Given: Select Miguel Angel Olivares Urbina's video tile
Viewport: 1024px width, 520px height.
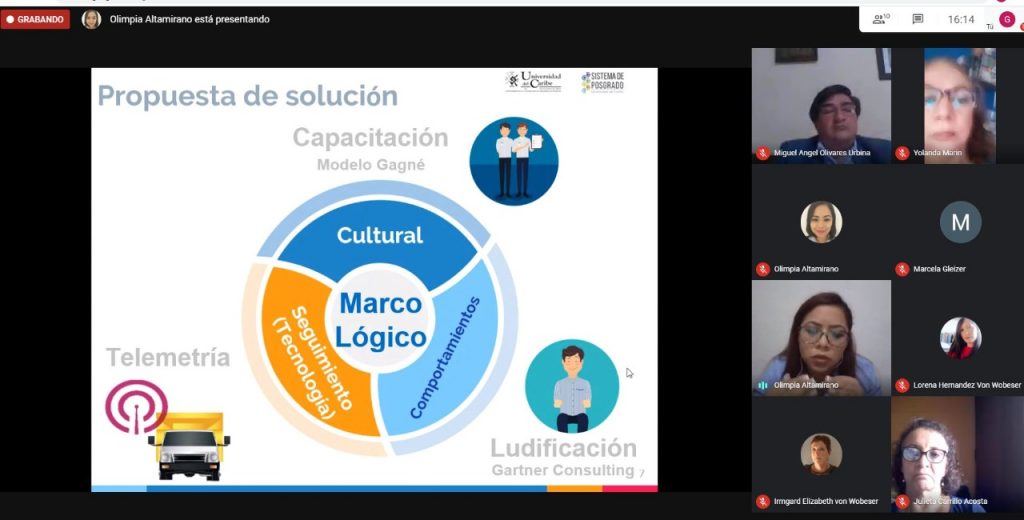Looking at the screenshot, I should click(x=820, y=100).
